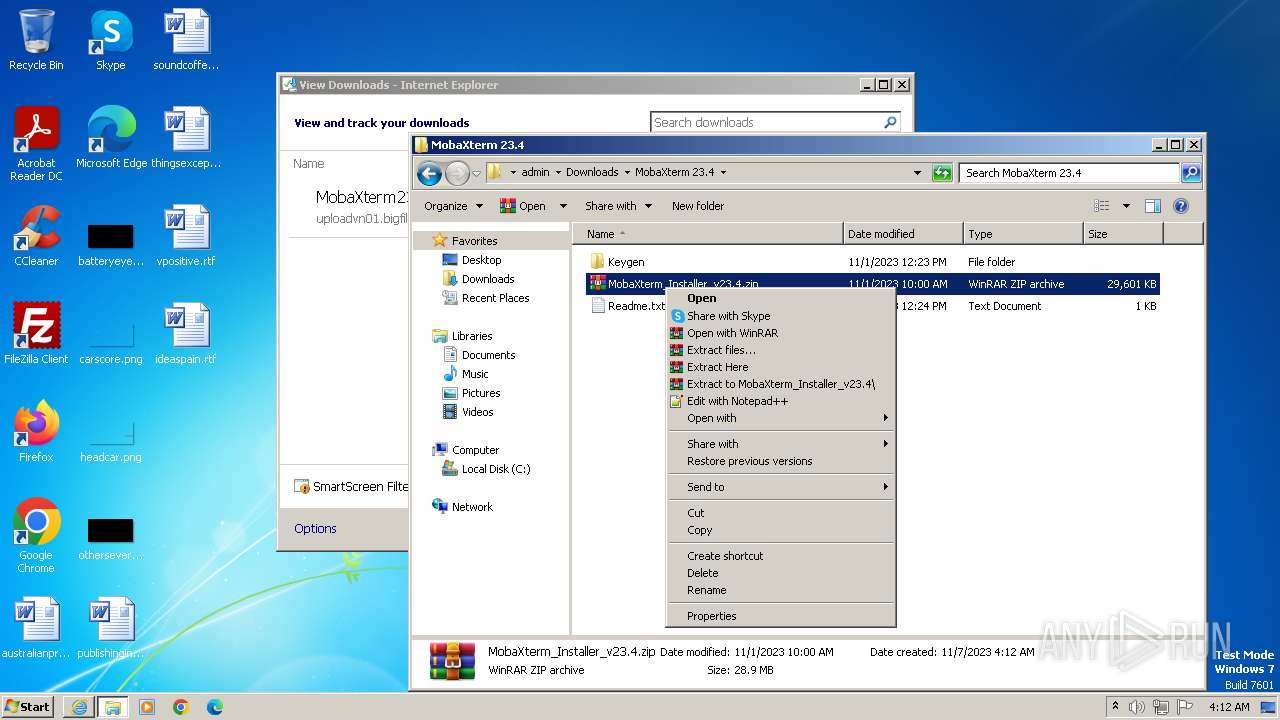The width and height of the screenshot is (1280, 720).
Task: Open Firefox desktop shortcut
Action: [x=36, y=432]
